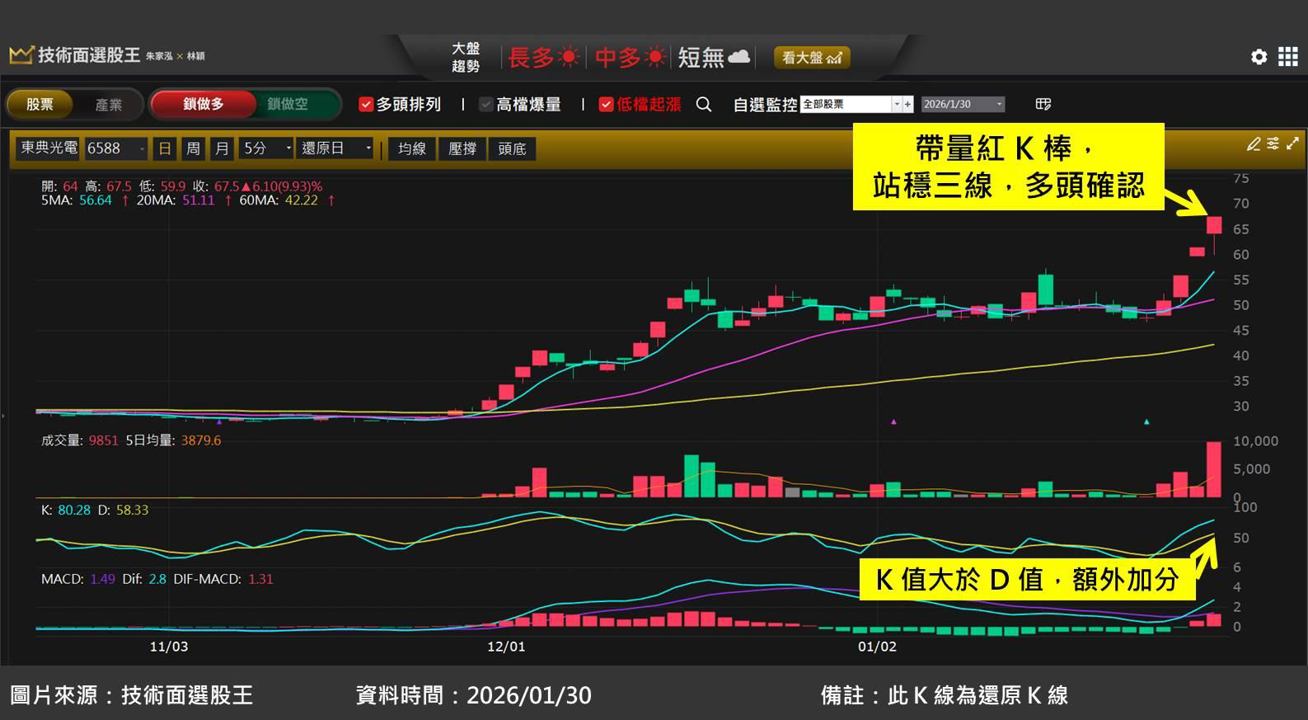The width and height of the screenshot is (1308, 720).
Task: Click the crown logo icon
Action: click(x=21, y=55)
